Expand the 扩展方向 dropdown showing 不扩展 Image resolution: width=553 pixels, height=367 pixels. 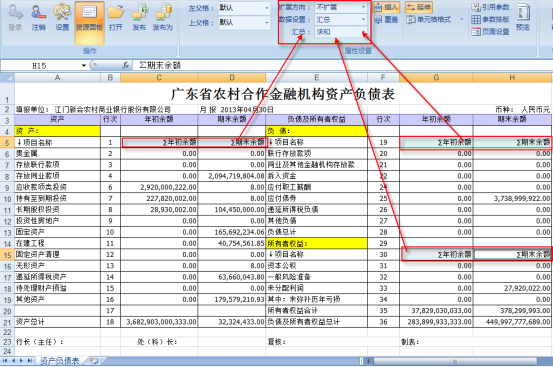[363, 7]
